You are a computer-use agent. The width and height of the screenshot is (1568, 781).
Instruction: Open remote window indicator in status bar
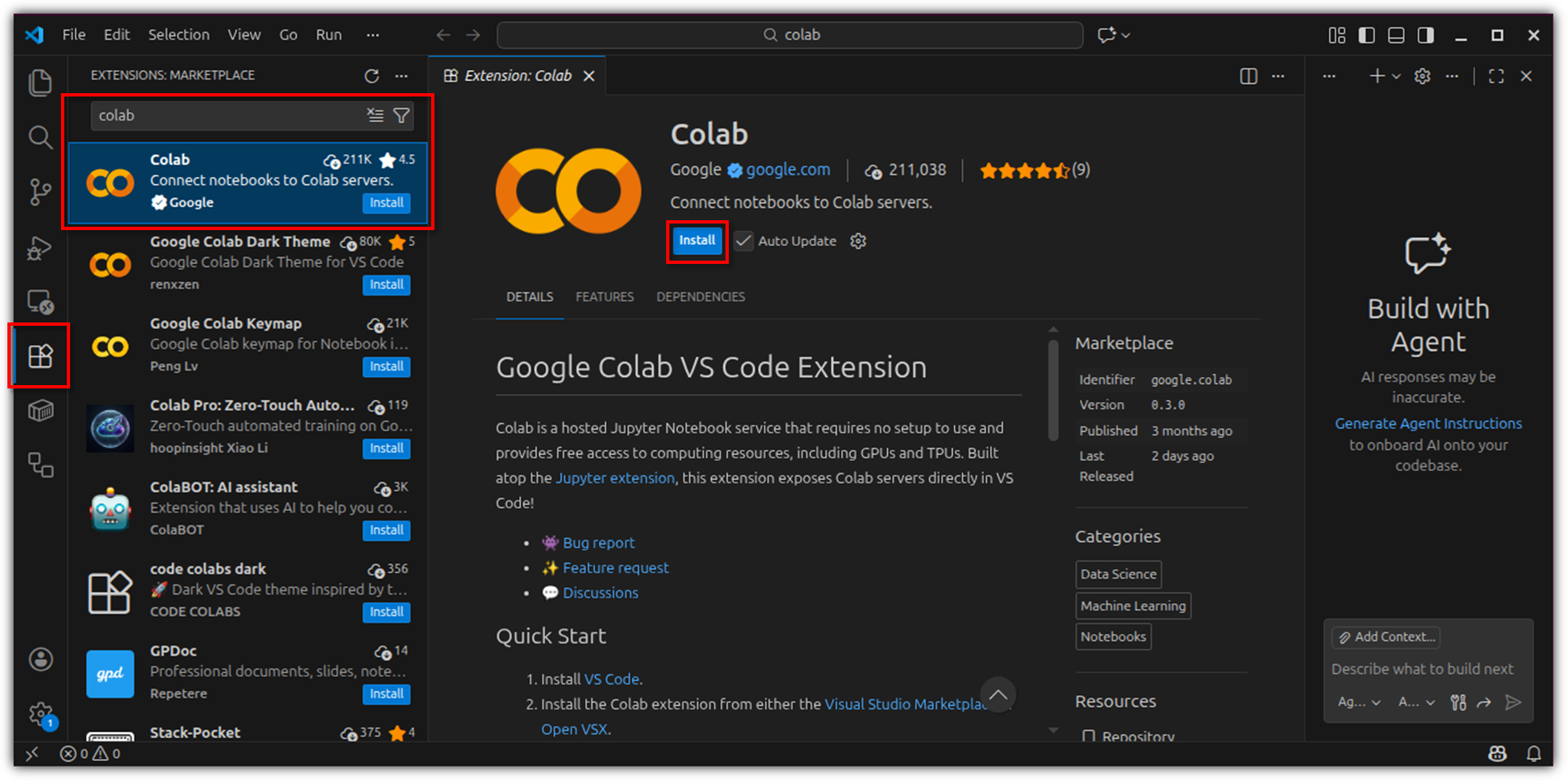(32, 754)
